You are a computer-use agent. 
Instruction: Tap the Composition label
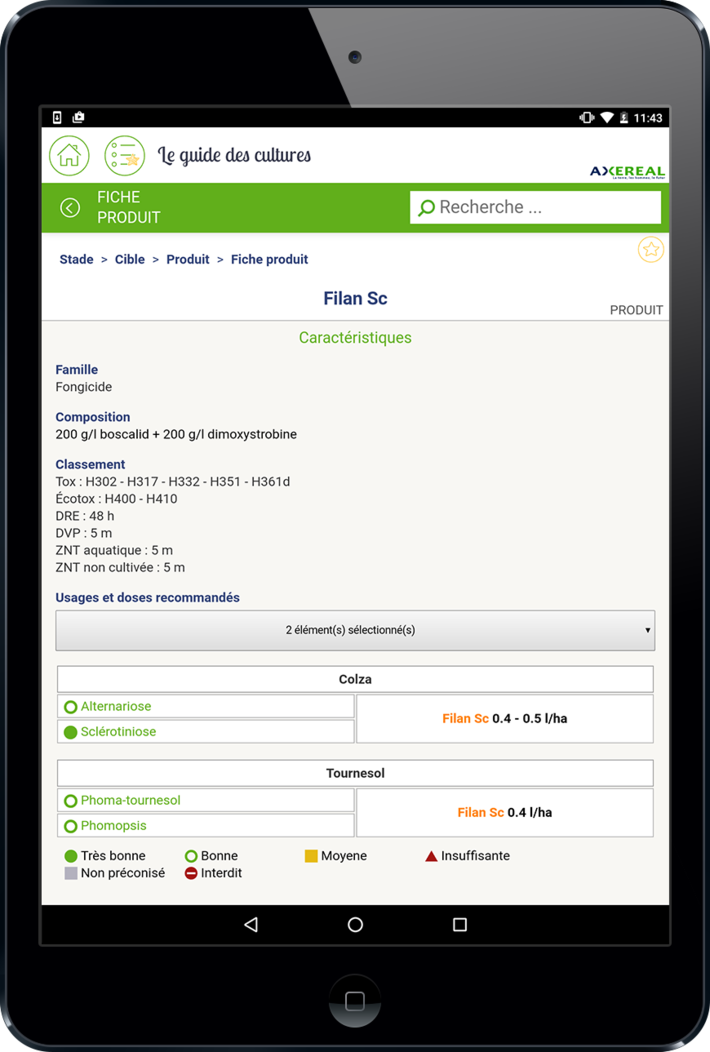[93, 417]
